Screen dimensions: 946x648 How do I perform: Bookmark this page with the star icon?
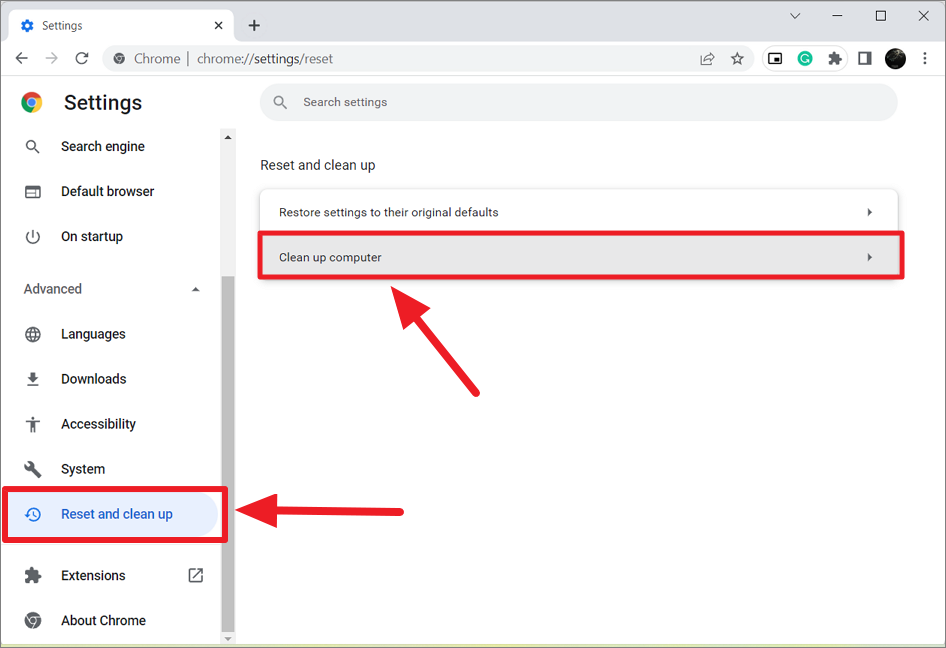pos(737,59)
